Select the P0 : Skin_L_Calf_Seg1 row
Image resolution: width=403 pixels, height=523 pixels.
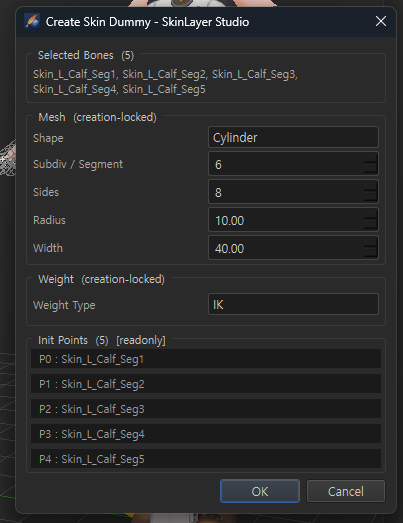coord(206,359)
